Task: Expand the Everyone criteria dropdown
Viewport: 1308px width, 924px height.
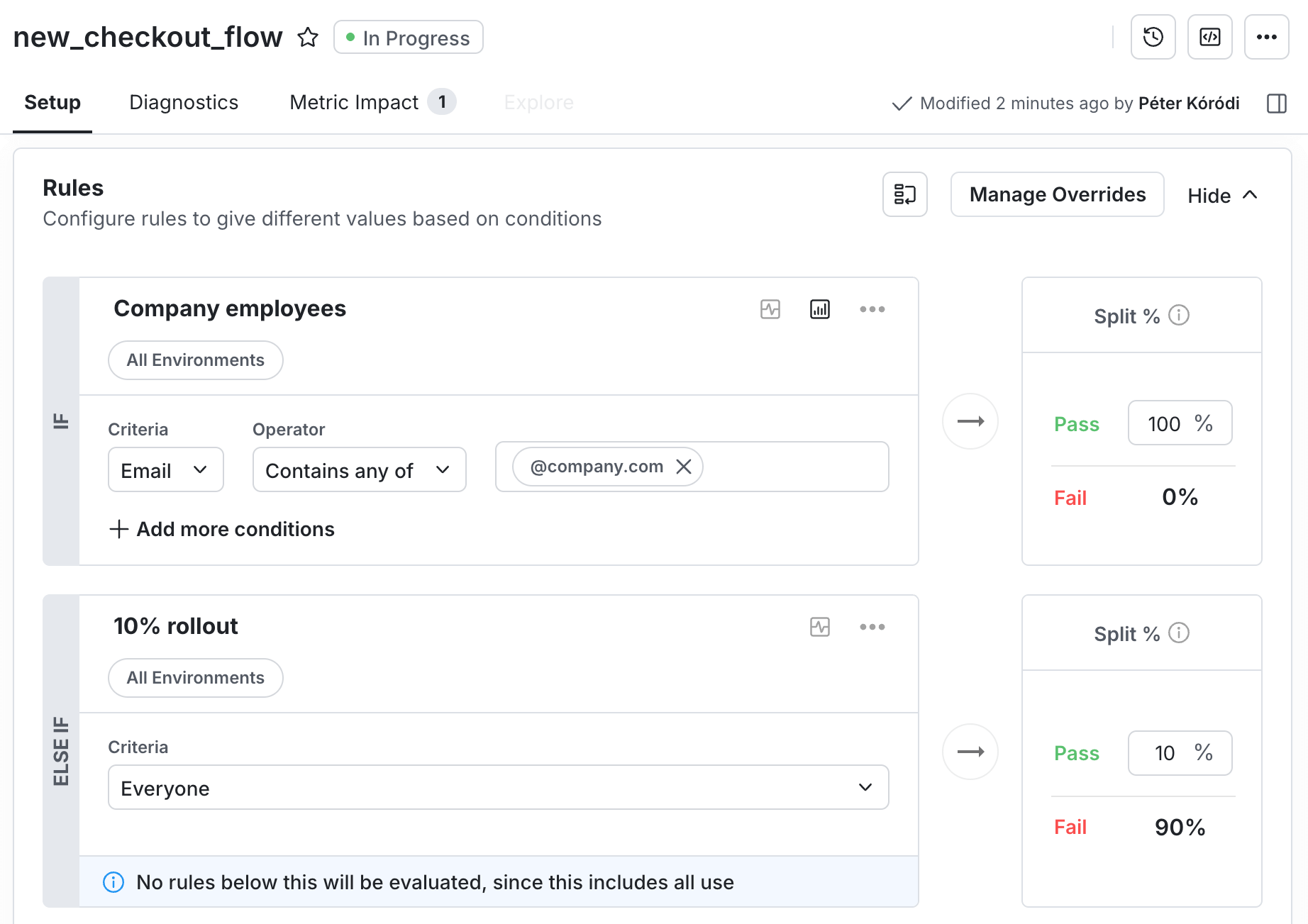Action: (x=864, y=787)
